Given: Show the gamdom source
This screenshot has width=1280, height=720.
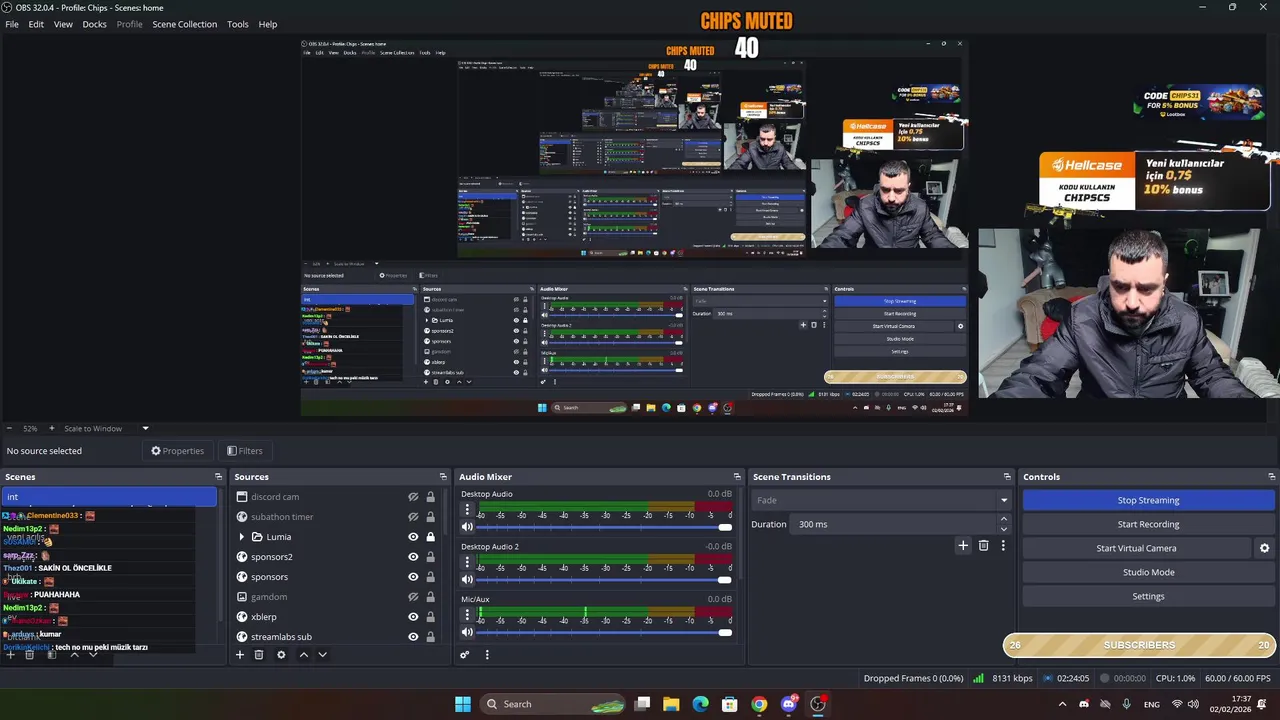Looking at the screenshot, I should point(413,597).
